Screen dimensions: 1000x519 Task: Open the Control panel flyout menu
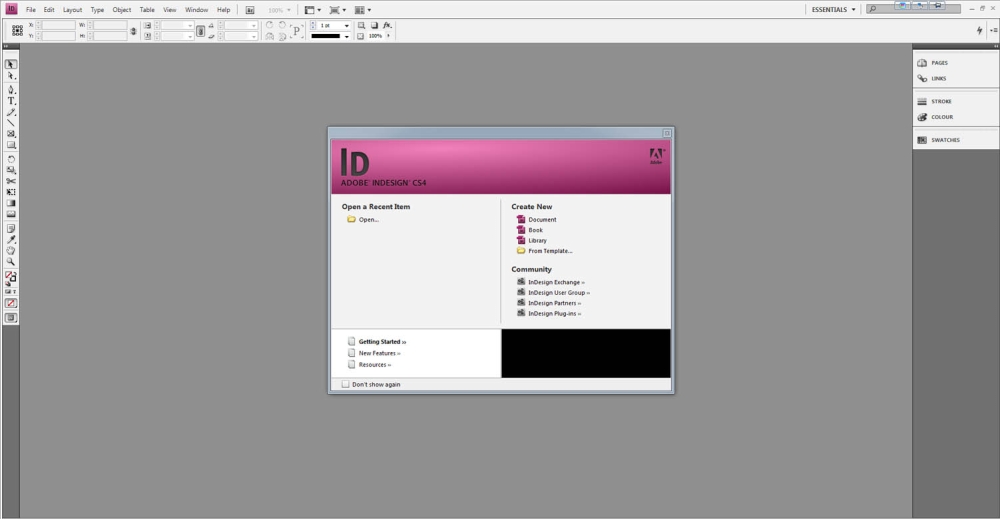[x=994, y=30]
